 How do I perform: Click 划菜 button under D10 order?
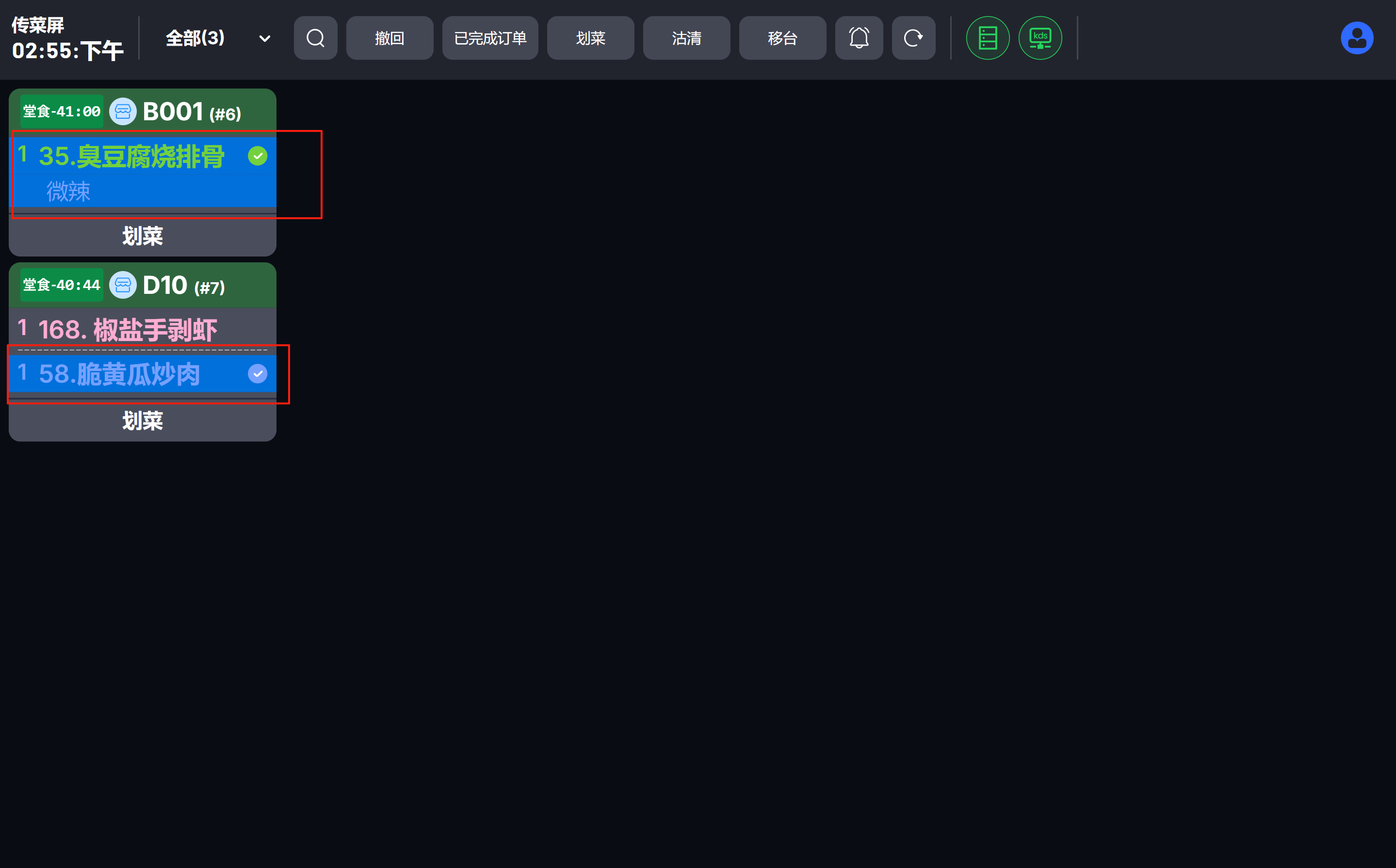click(x=143, y=421)
